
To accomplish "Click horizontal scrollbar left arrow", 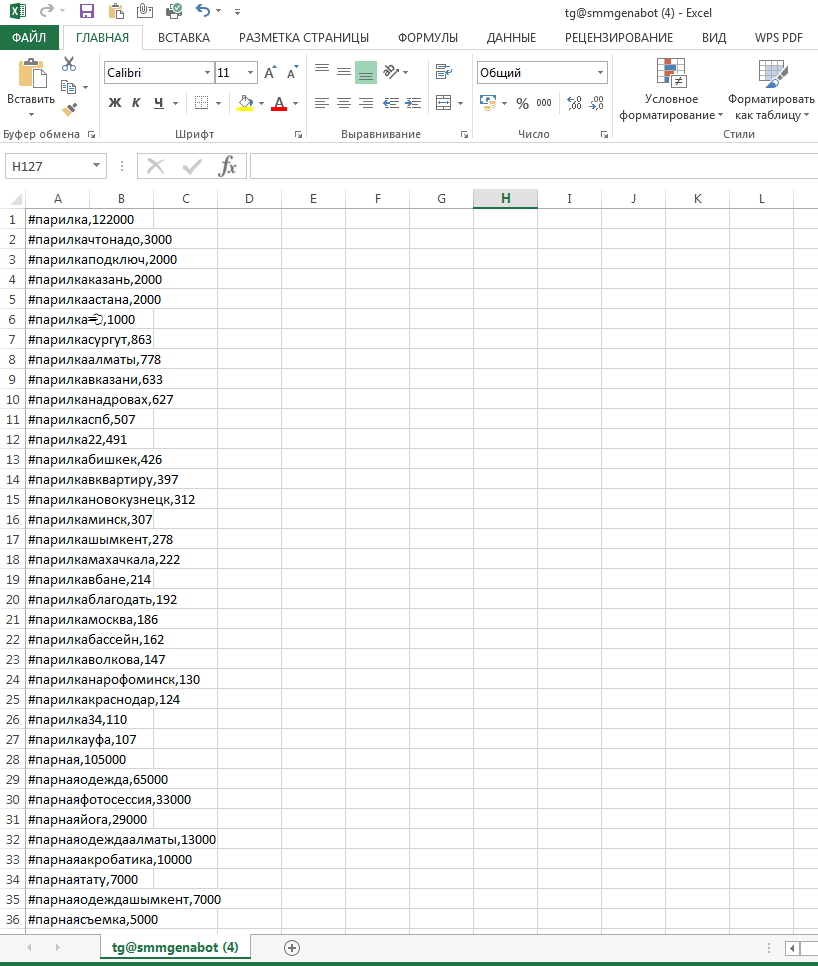I will [792, 948].
